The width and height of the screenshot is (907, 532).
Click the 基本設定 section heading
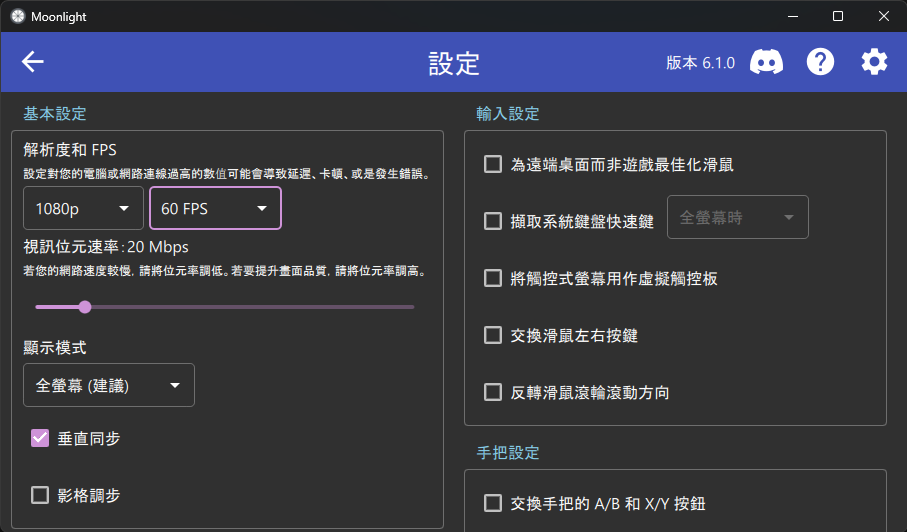pyautogui.click(x=55, y=113)
